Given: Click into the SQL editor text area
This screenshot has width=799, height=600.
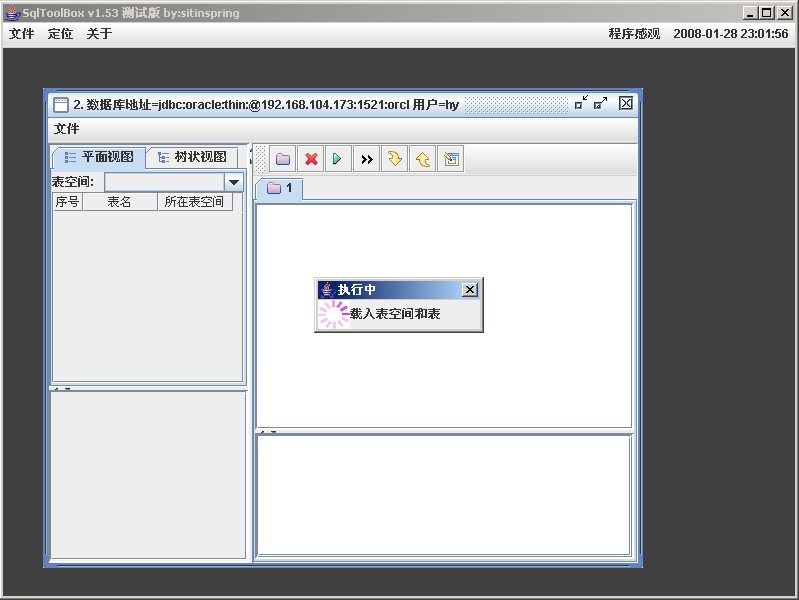Looking at the screenshot, I should [x=443, y=316].
